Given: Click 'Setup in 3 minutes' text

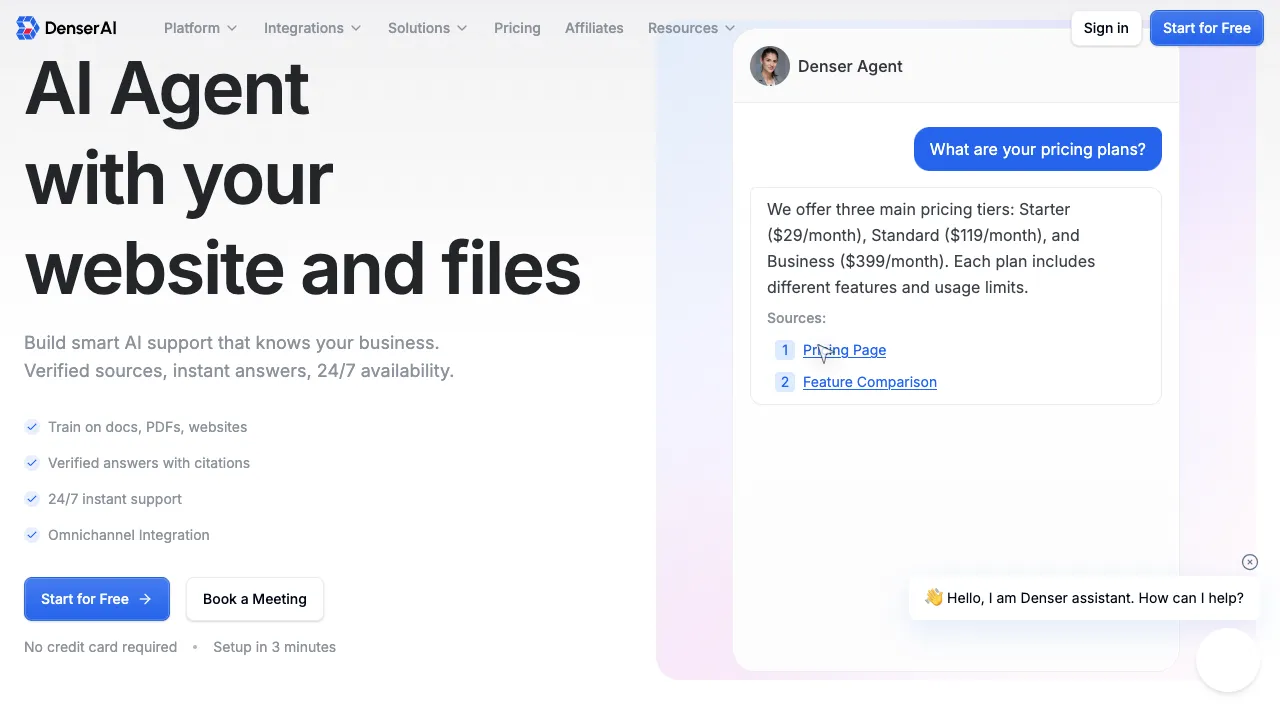Looking at the screenshot, I should [274, 647].
